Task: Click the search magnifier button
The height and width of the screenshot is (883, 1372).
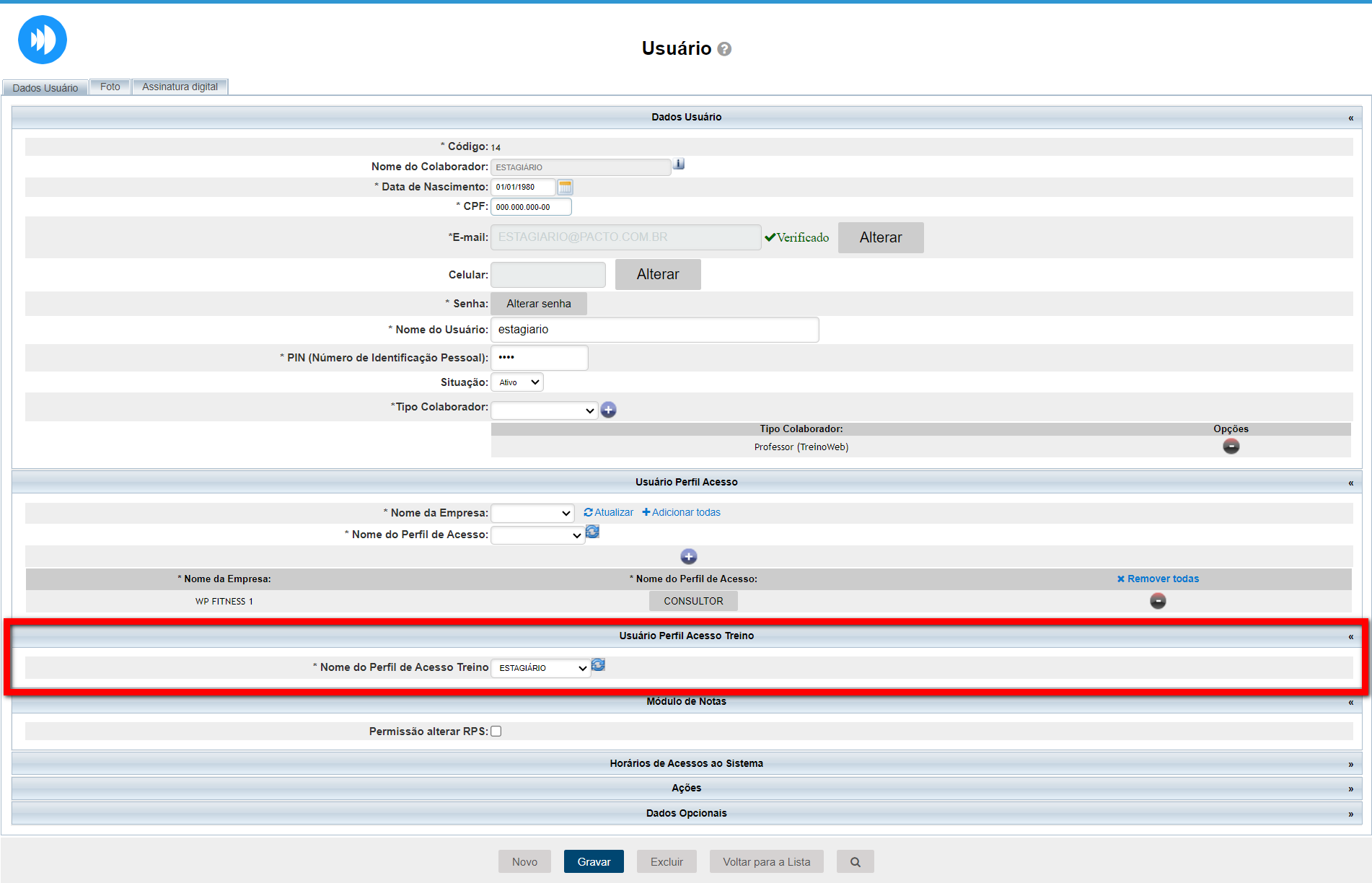Action: click(x=855, y=862)
